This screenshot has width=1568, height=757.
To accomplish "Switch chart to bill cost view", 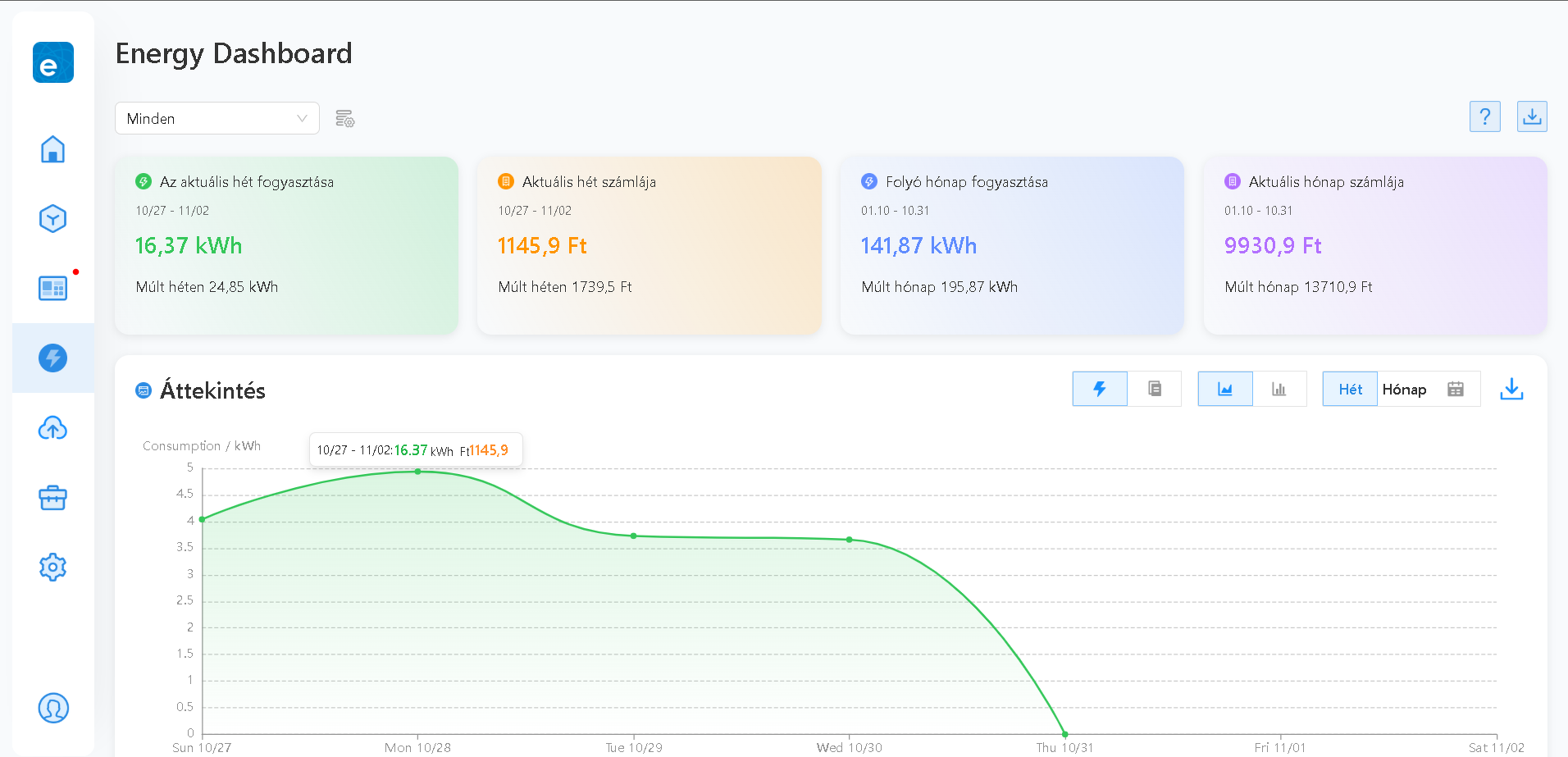I will (1154, 389).
